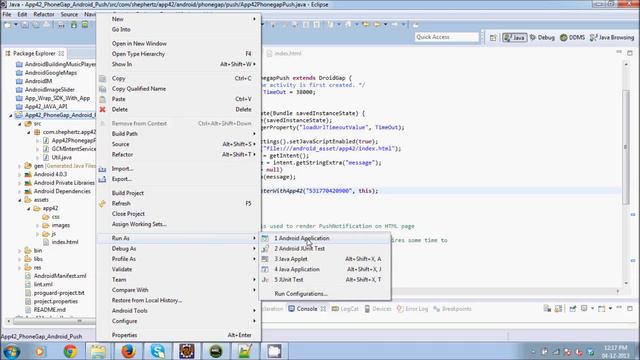640x360 pixels.
Task: Open the Source menu in menu bar
Action: click(69, 14)
